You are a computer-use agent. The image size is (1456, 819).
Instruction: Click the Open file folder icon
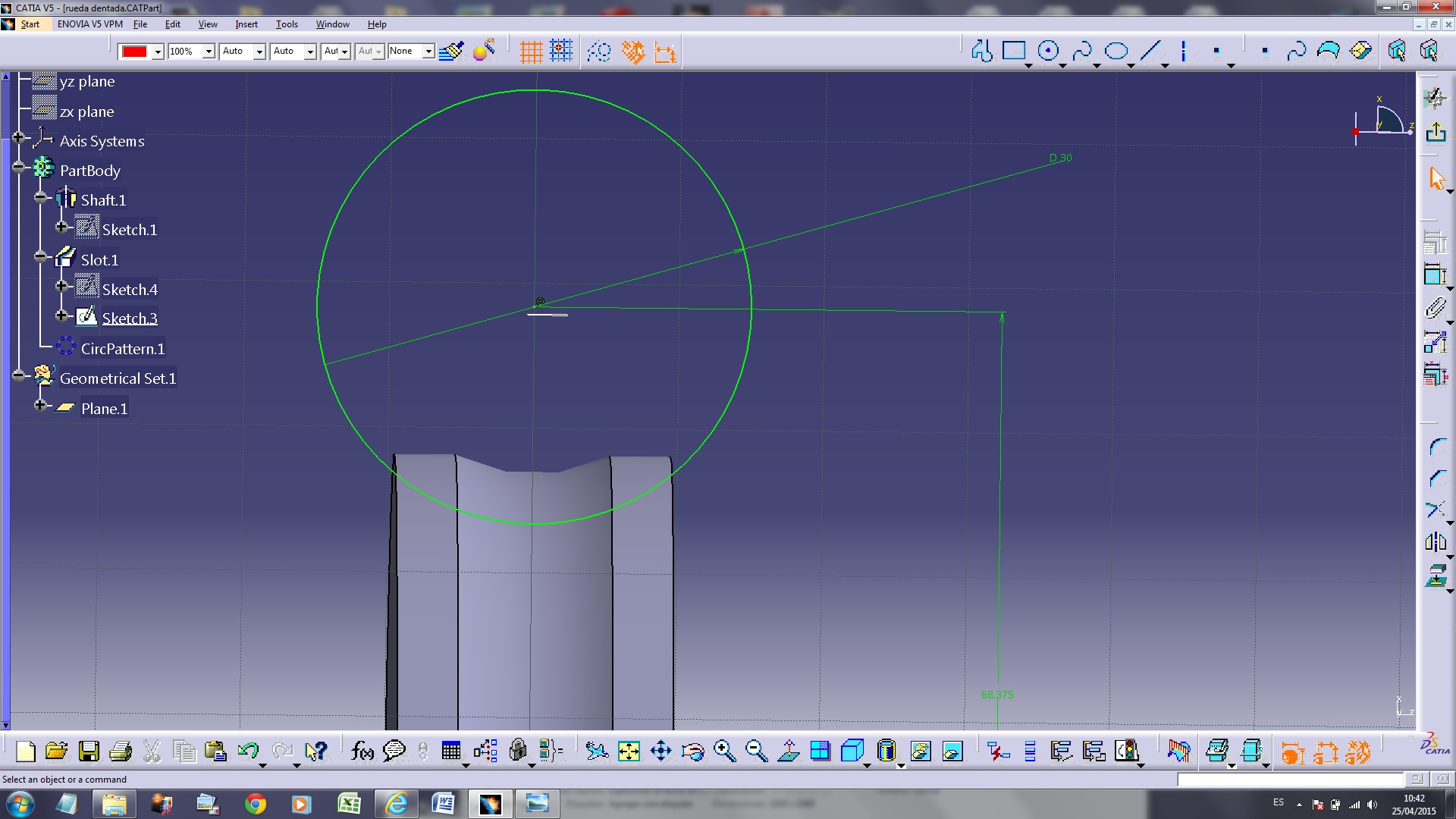click(x=57, y=751)
